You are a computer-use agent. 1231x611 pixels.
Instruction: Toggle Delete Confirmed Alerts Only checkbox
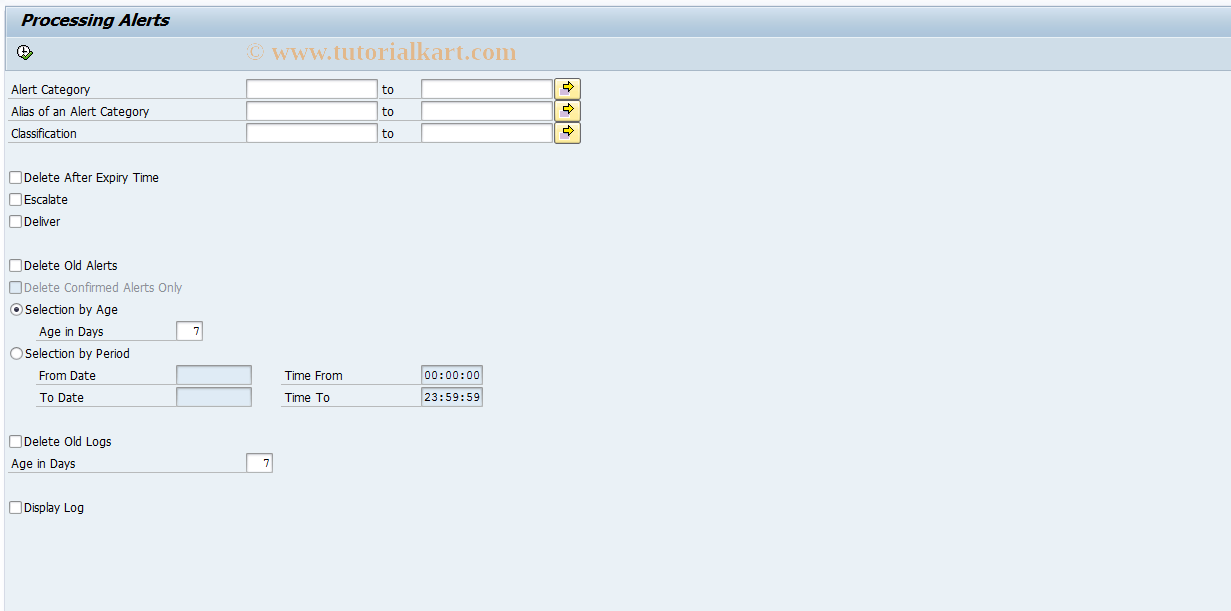pyautogui.click(x=16, y=287)
